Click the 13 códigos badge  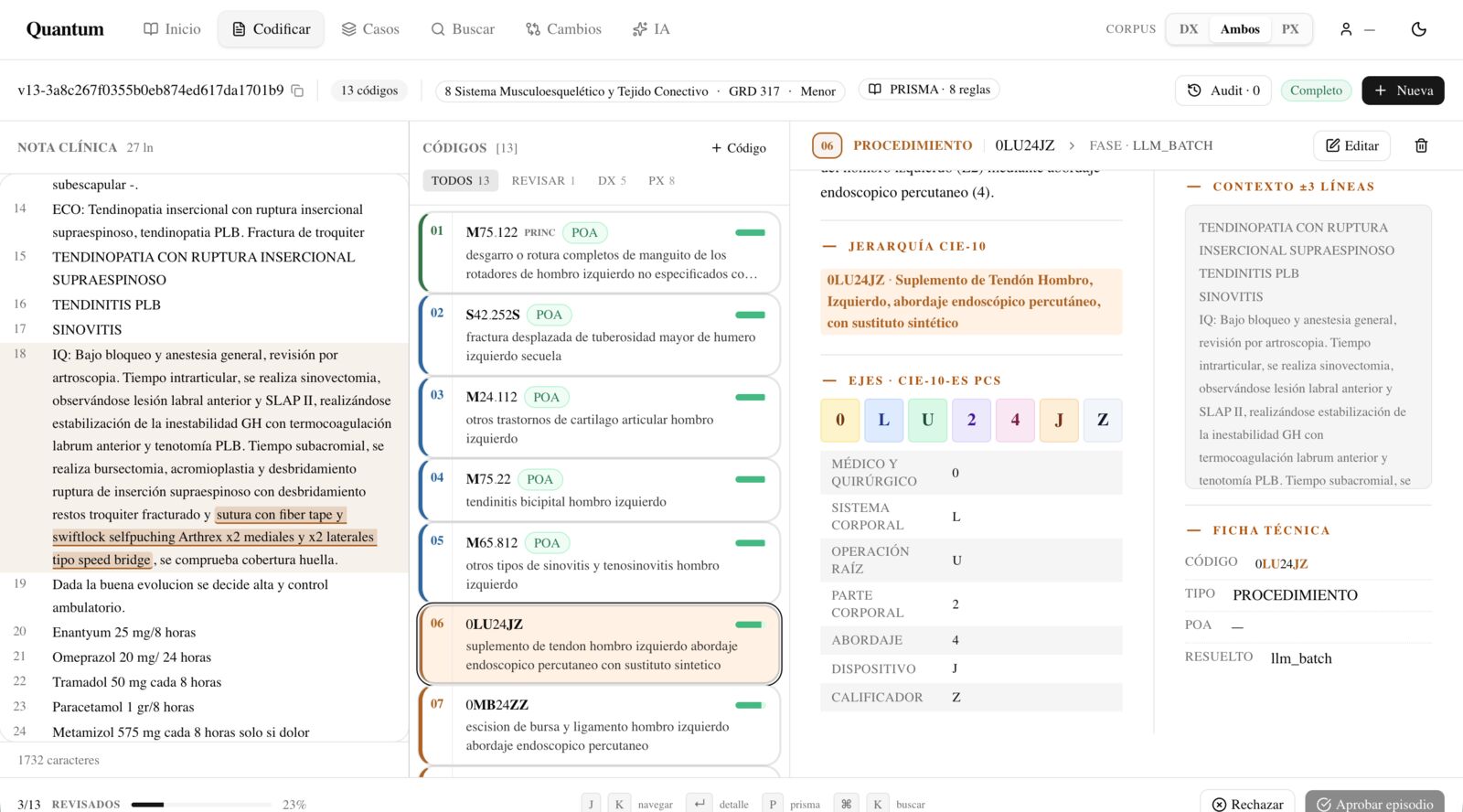[369, 91]
